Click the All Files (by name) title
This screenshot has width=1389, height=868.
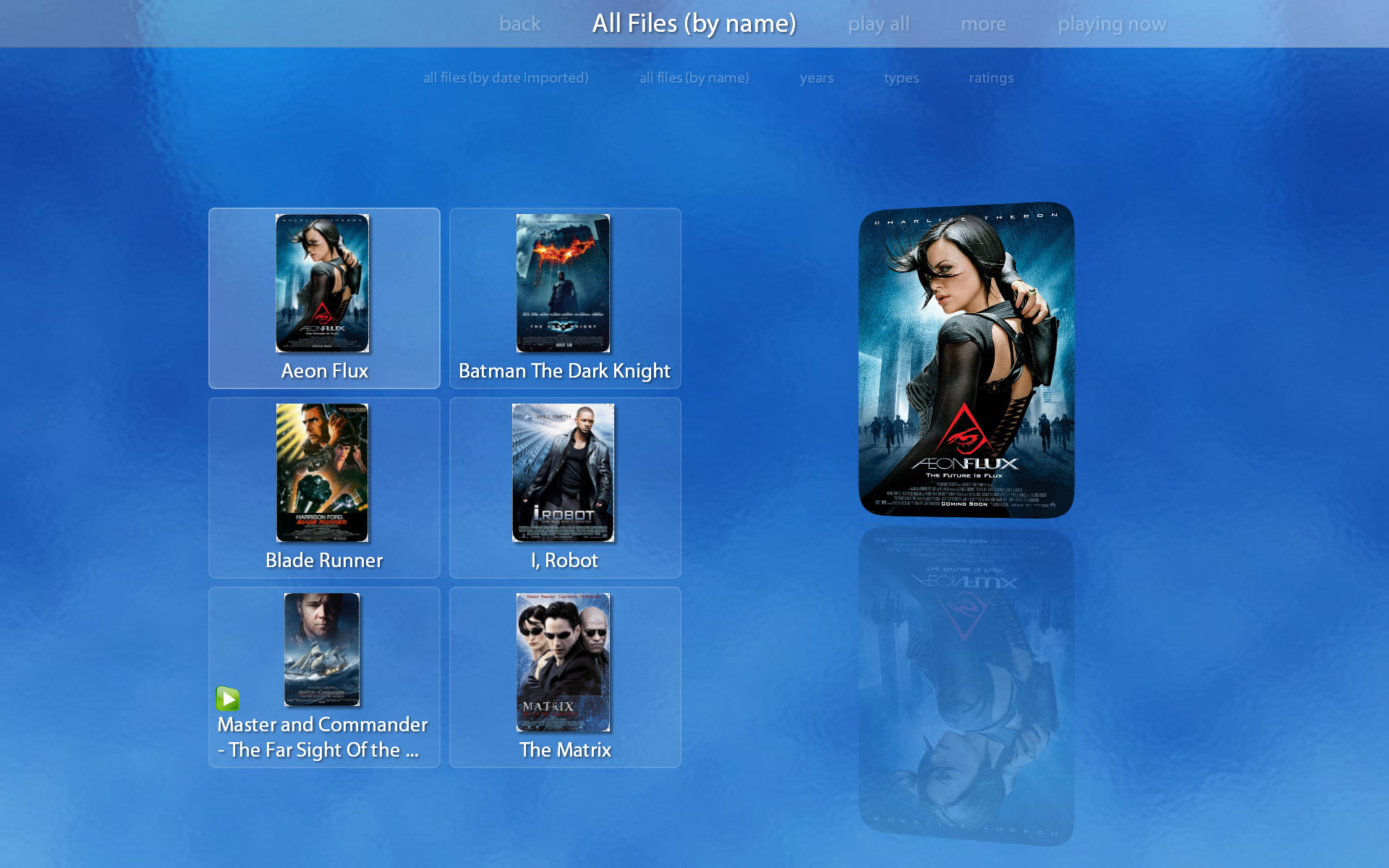(694, 24)
